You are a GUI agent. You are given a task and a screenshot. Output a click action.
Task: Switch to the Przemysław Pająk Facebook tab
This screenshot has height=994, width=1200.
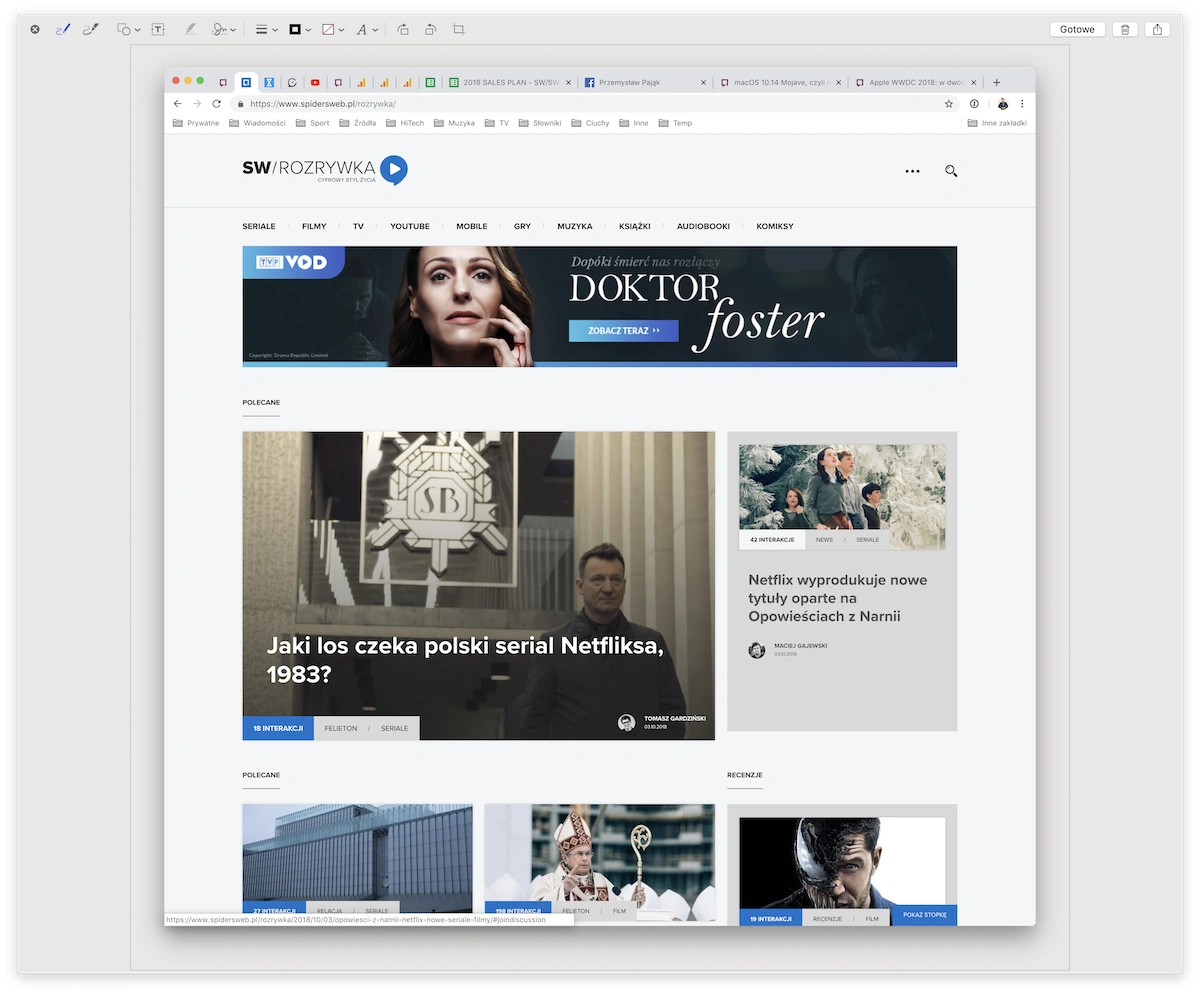[x=647, y=82]
